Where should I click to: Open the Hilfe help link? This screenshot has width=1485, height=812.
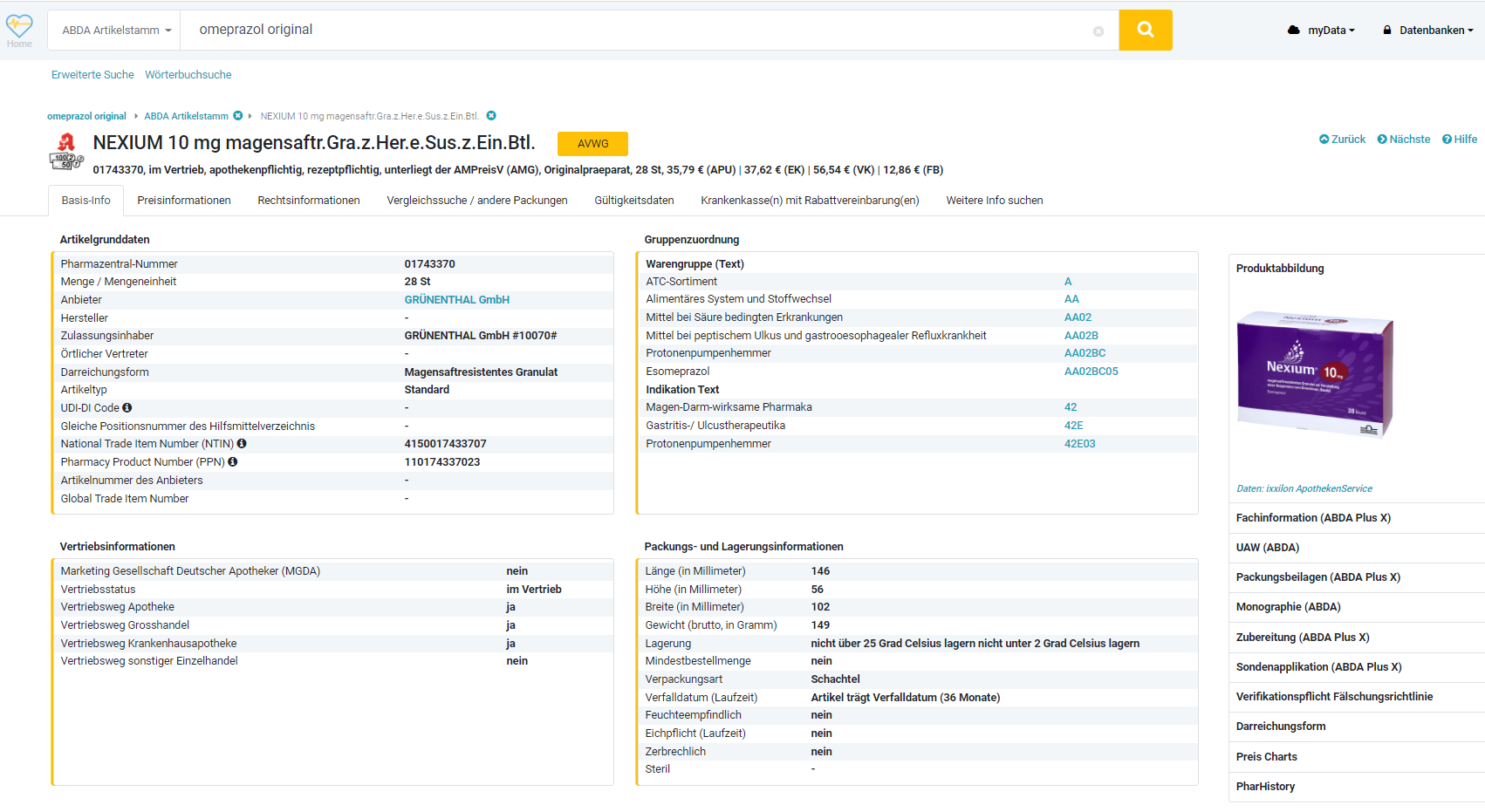click(x=1460, y=140)
